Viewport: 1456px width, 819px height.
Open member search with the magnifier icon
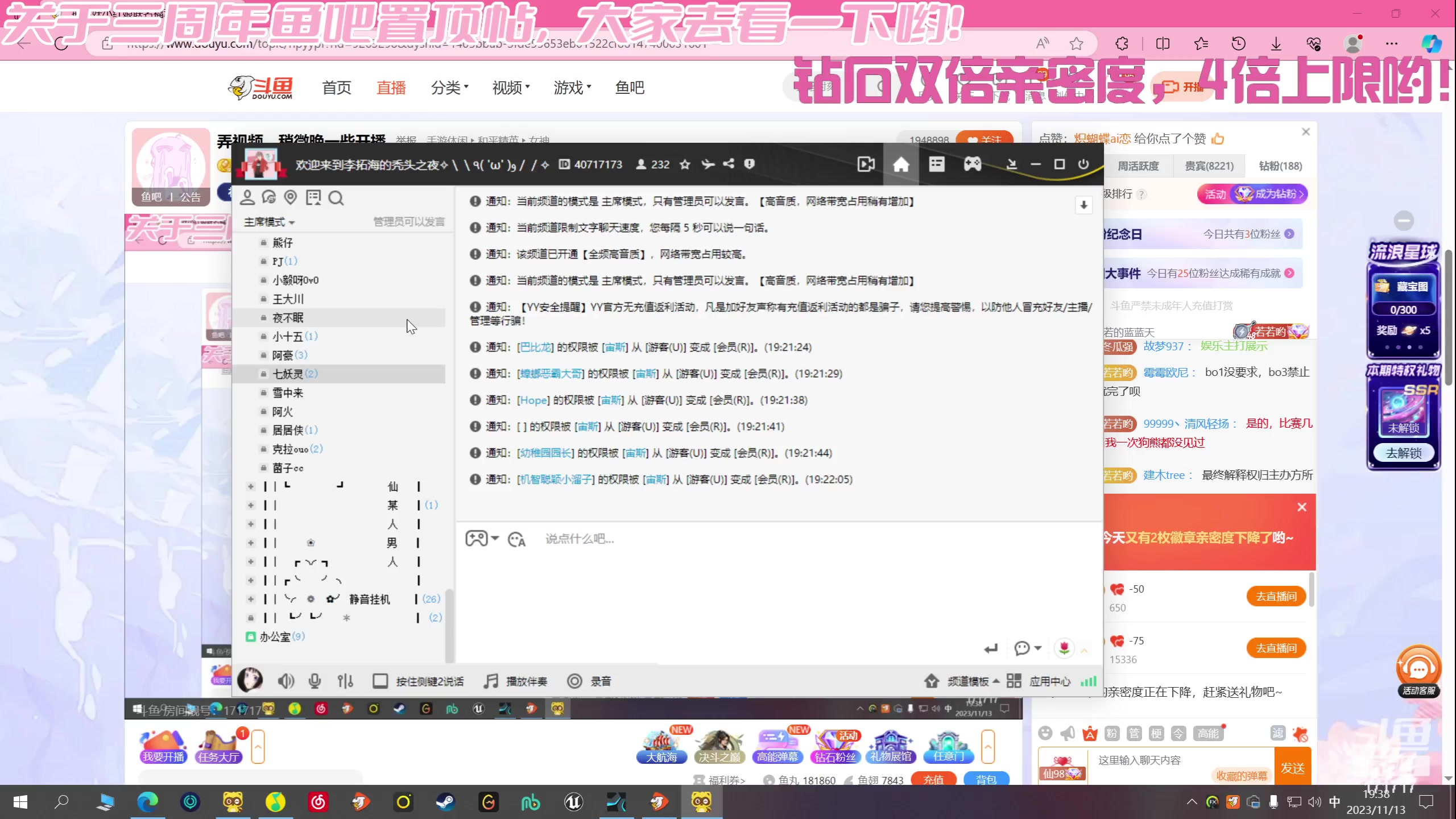coord(336,197)
